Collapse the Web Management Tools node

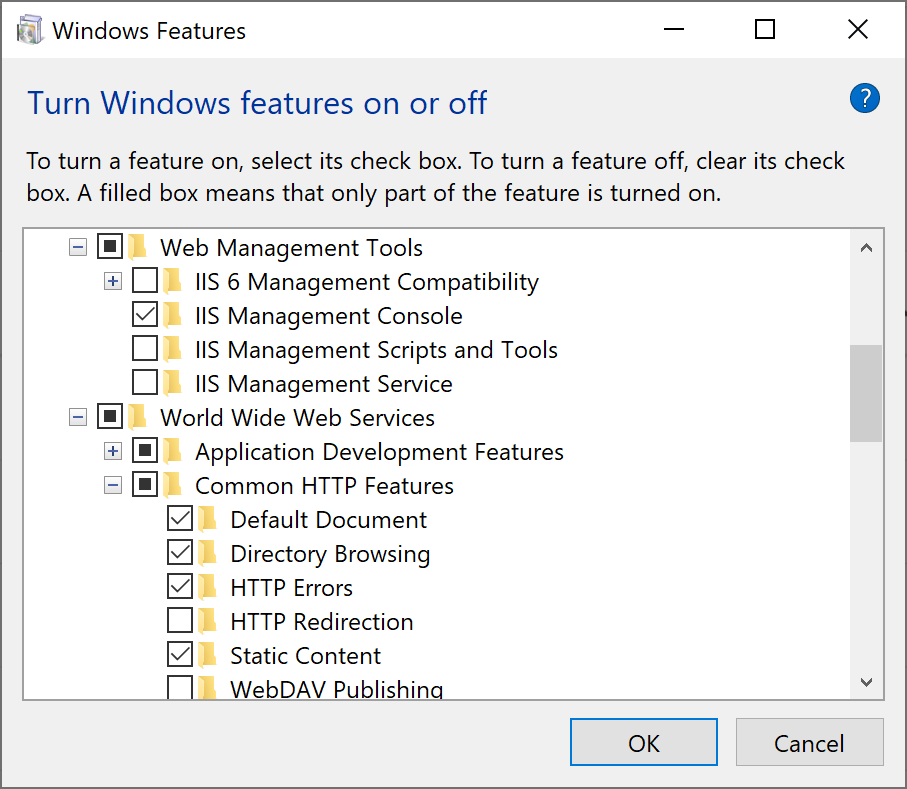point(78,248)
